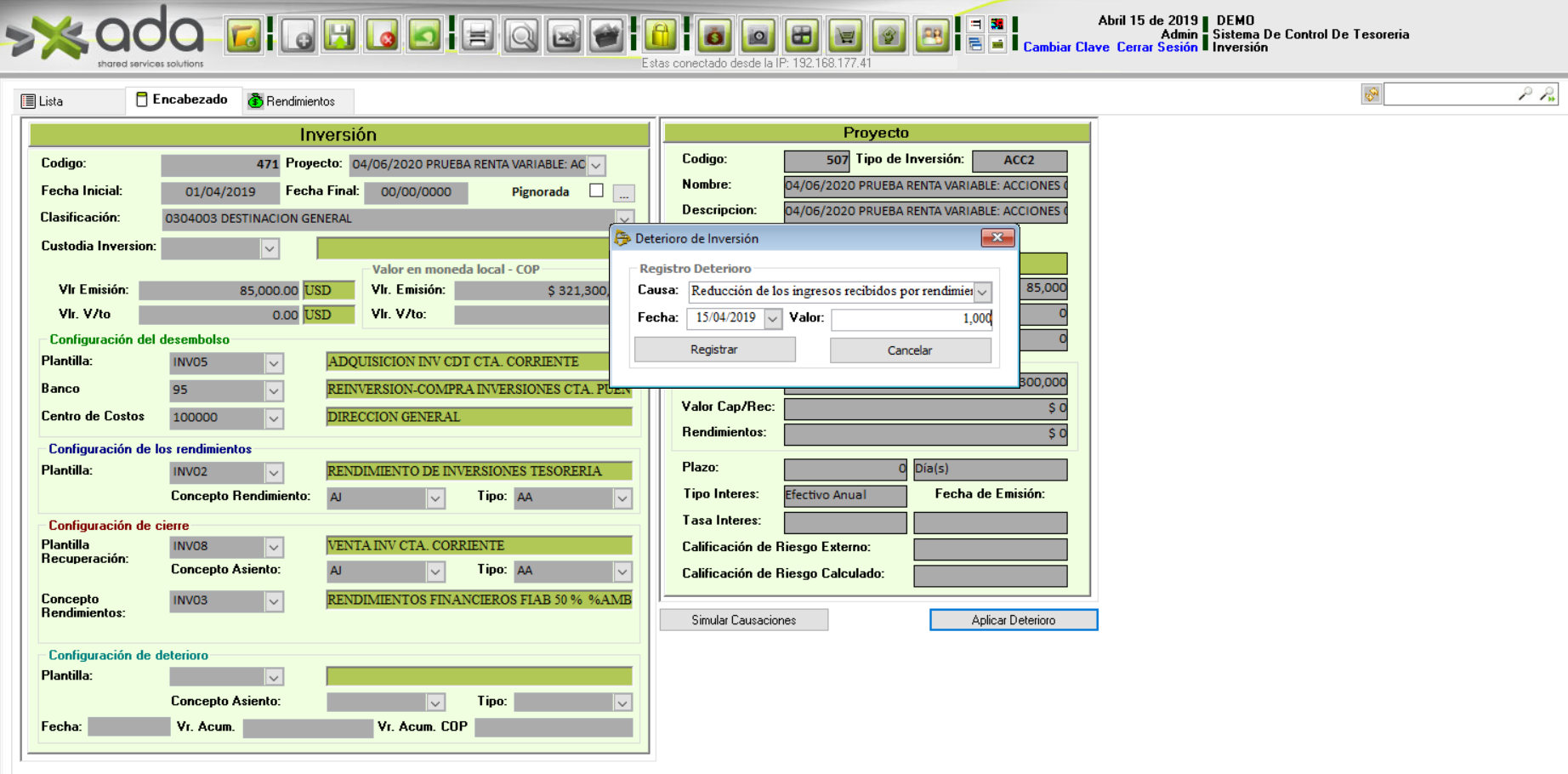Click the shopping cart icon
Screen dimensions: 1568x774
(845, 36)
